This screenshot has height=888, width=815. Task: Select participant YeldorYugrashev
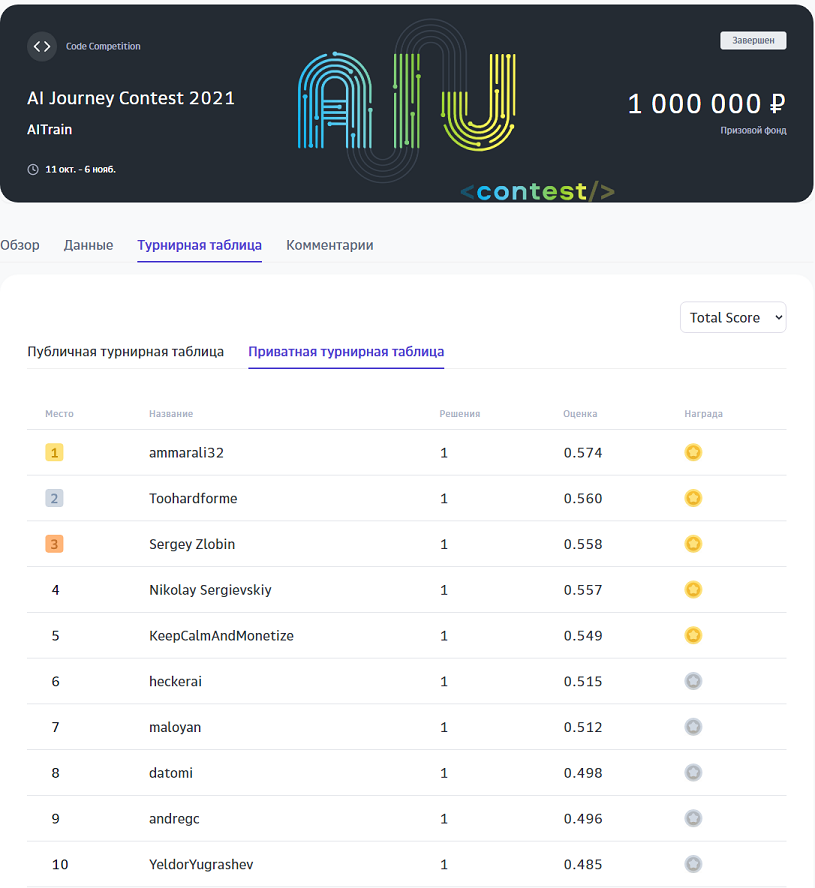coord(201,864)
